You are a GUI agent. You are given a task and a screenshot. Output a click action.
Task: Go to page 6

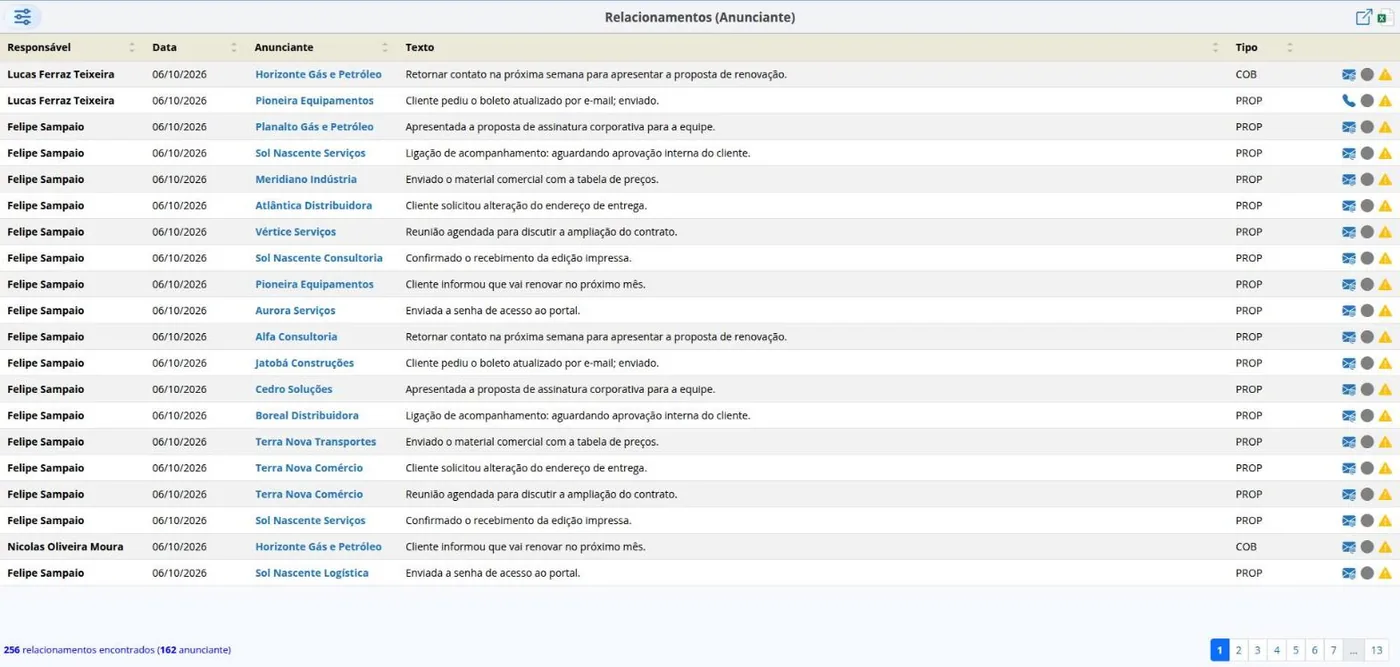tap(1315, 650)
